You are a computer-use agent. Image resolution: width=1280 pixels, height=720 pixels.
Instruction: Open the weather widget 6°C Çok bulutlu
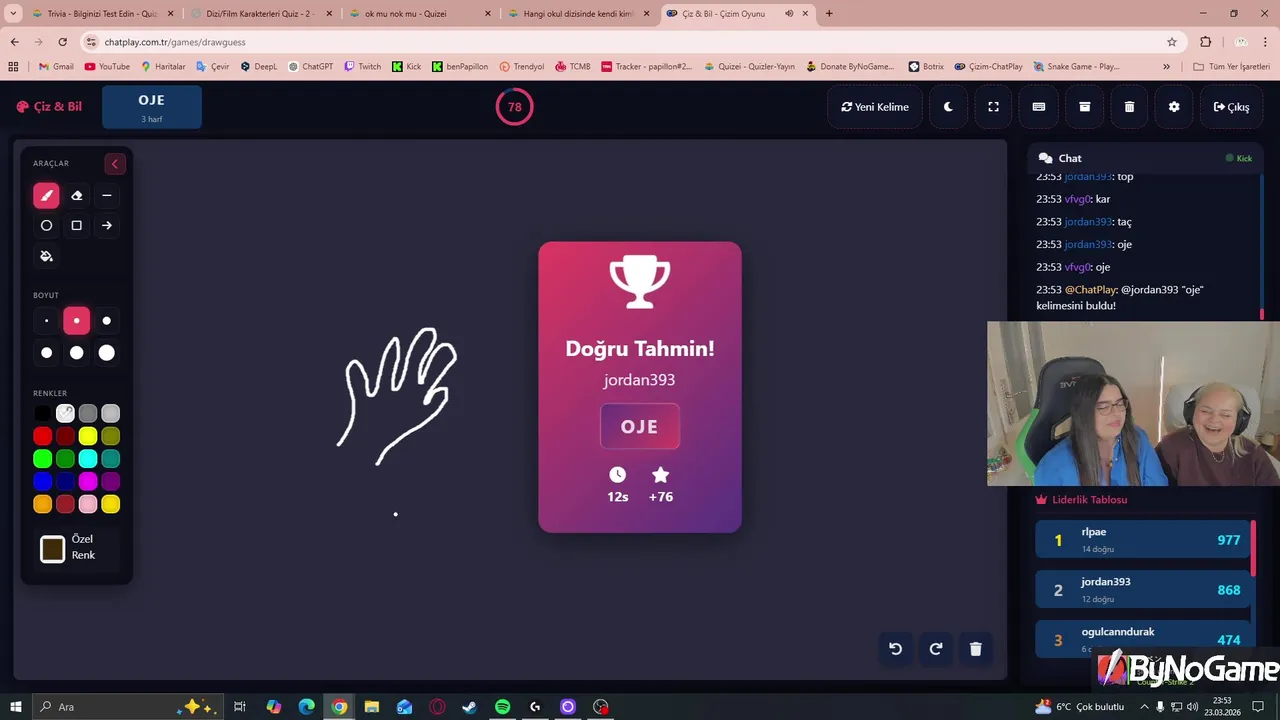tap(1081, 707)
